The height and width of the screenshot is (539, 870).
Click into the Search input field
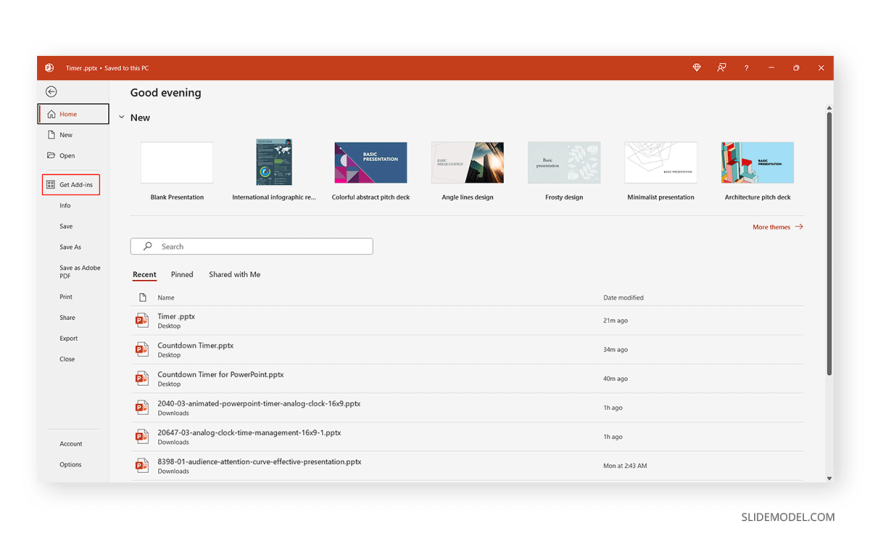[251, 246]
